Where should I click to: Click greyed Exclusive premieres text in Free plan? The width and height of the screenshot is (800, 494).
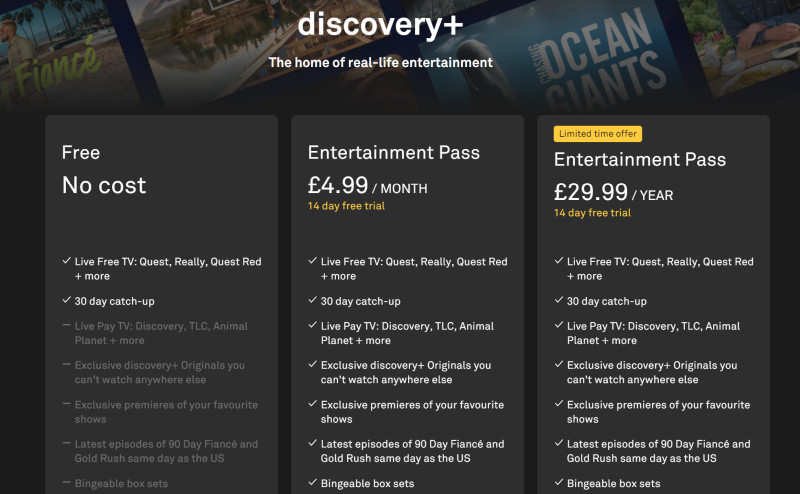pyautogui.click(x=166, y=412)
